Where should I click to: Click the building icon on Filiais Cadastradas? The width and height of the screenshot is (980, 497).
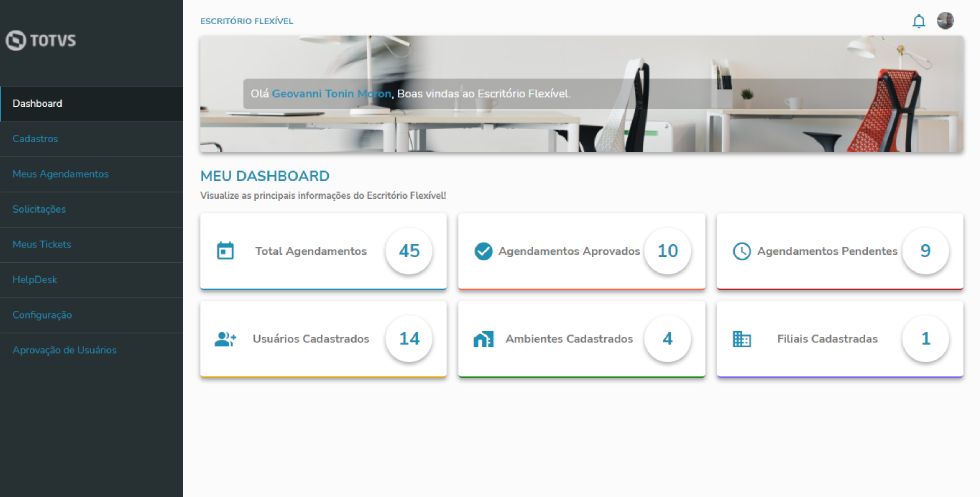pyautogui.click(x=741, y=339)
